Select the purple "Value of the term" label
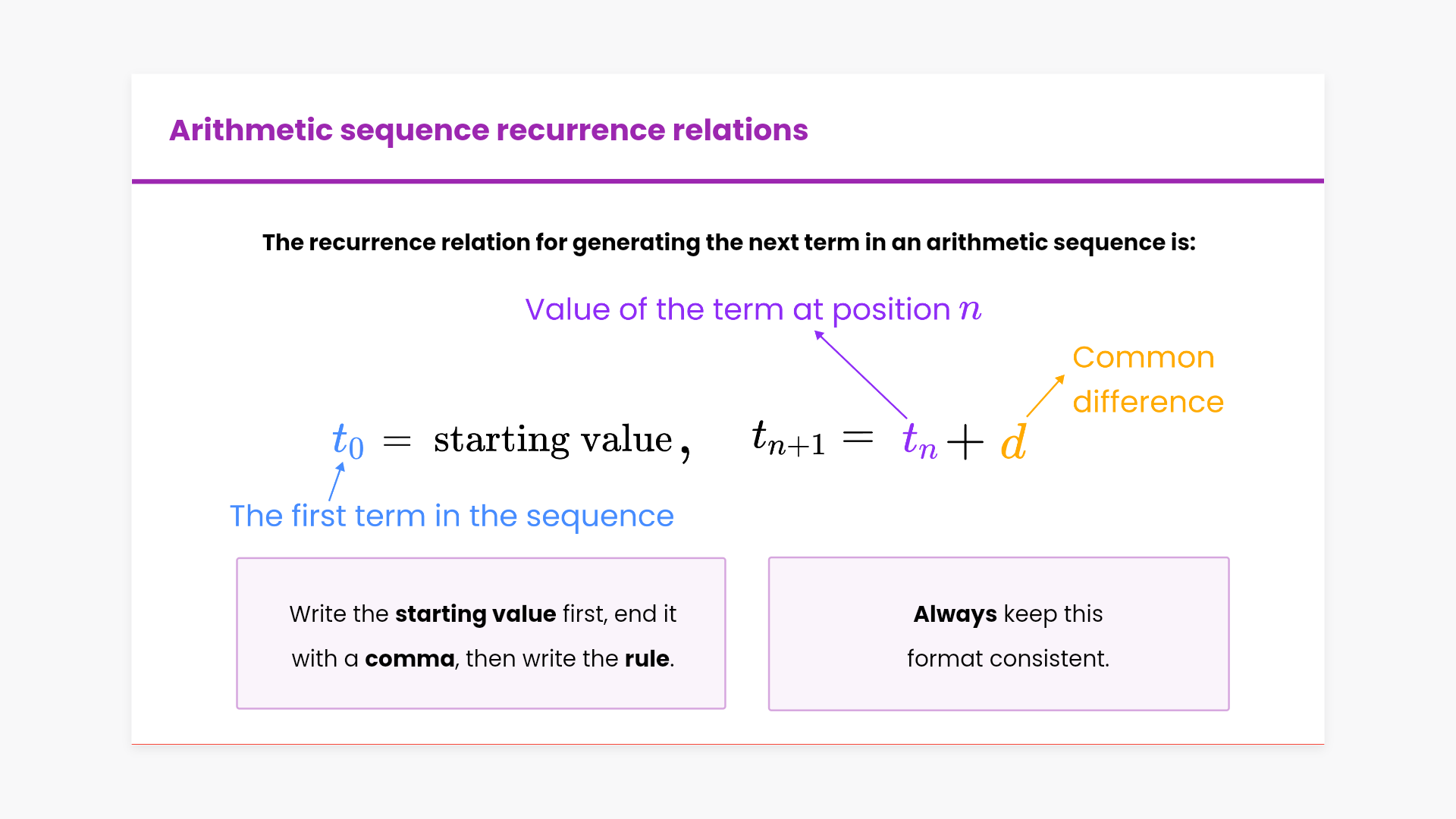 click(752, 309)
